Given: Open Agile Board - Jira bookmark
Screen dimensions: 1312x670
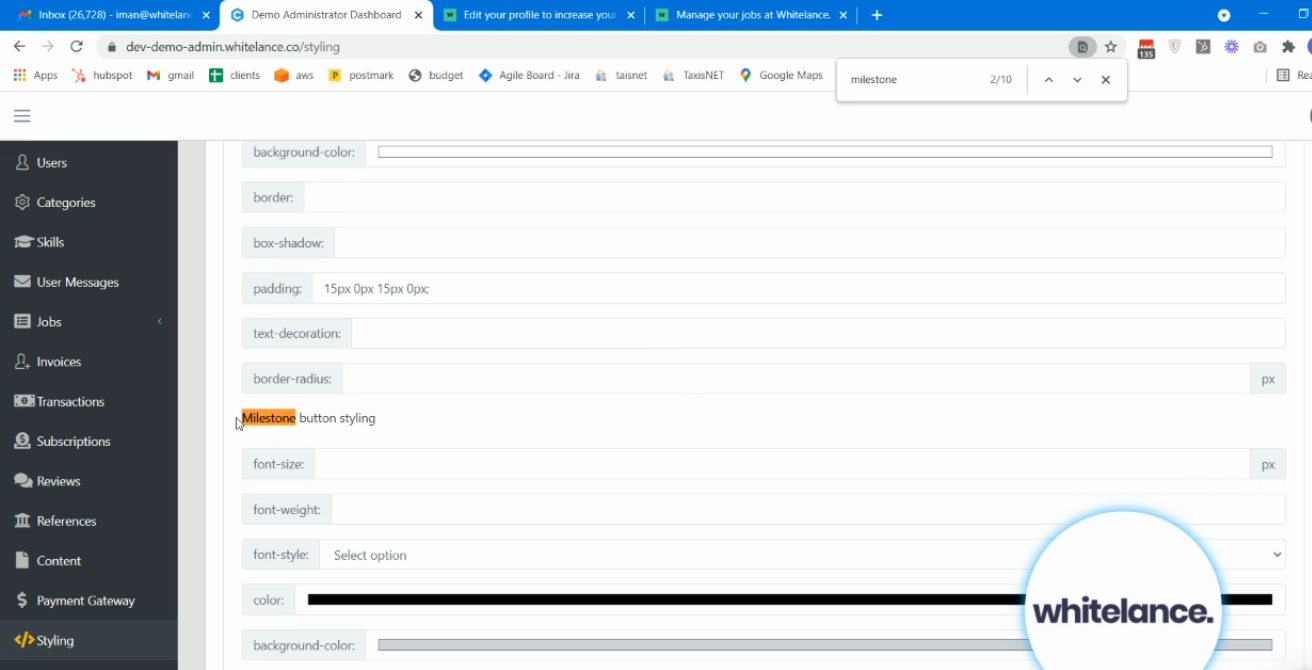Looking at the screenshot, I should [529, 75].
